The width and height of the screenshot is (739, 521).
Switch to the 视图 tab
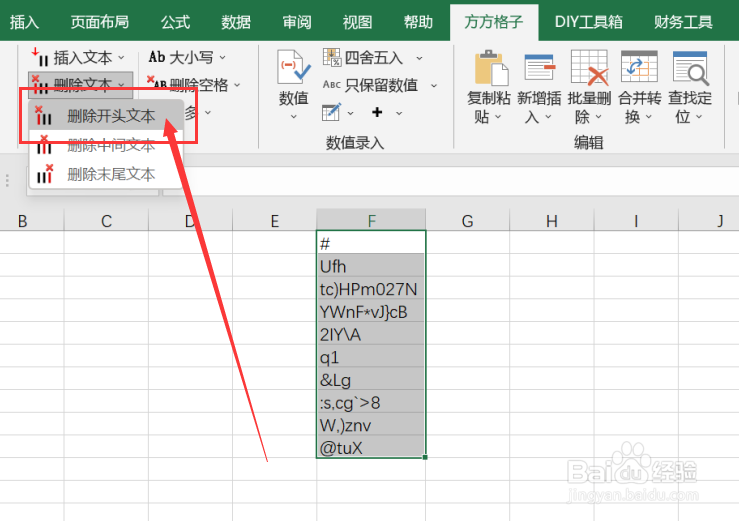(357, 22)
